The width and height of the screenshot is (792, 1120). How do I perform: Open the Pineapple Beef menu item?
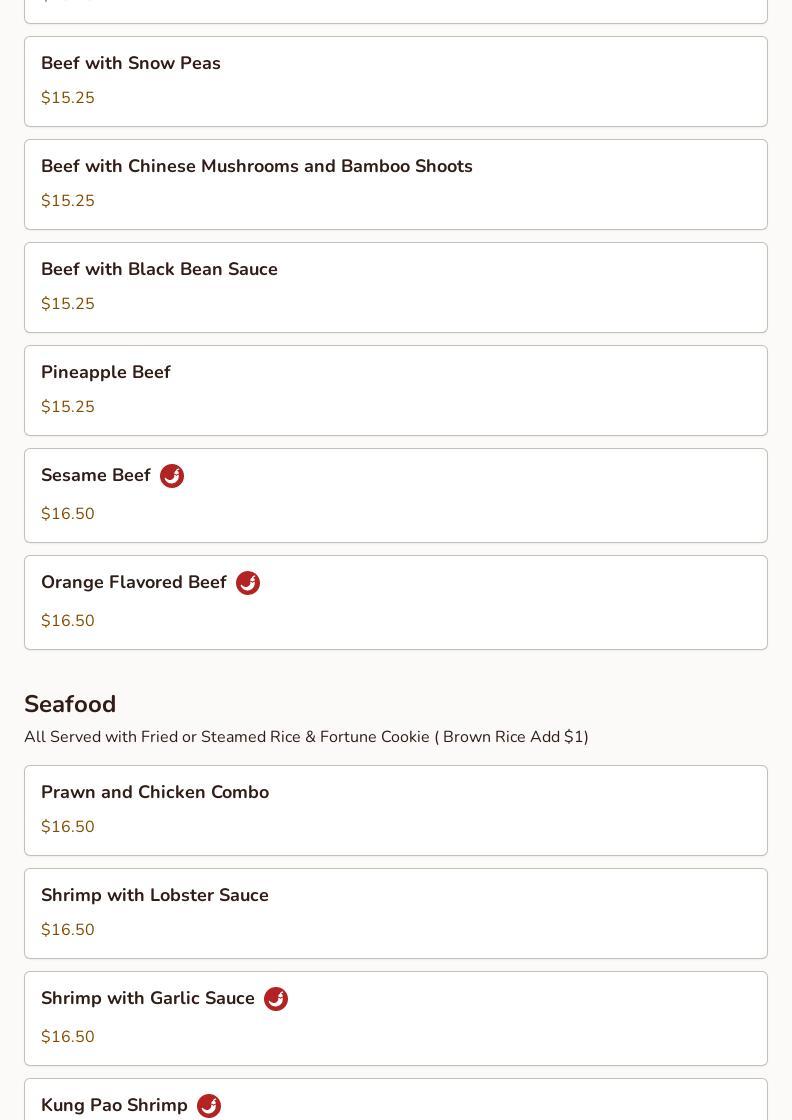tap(396, 390)
